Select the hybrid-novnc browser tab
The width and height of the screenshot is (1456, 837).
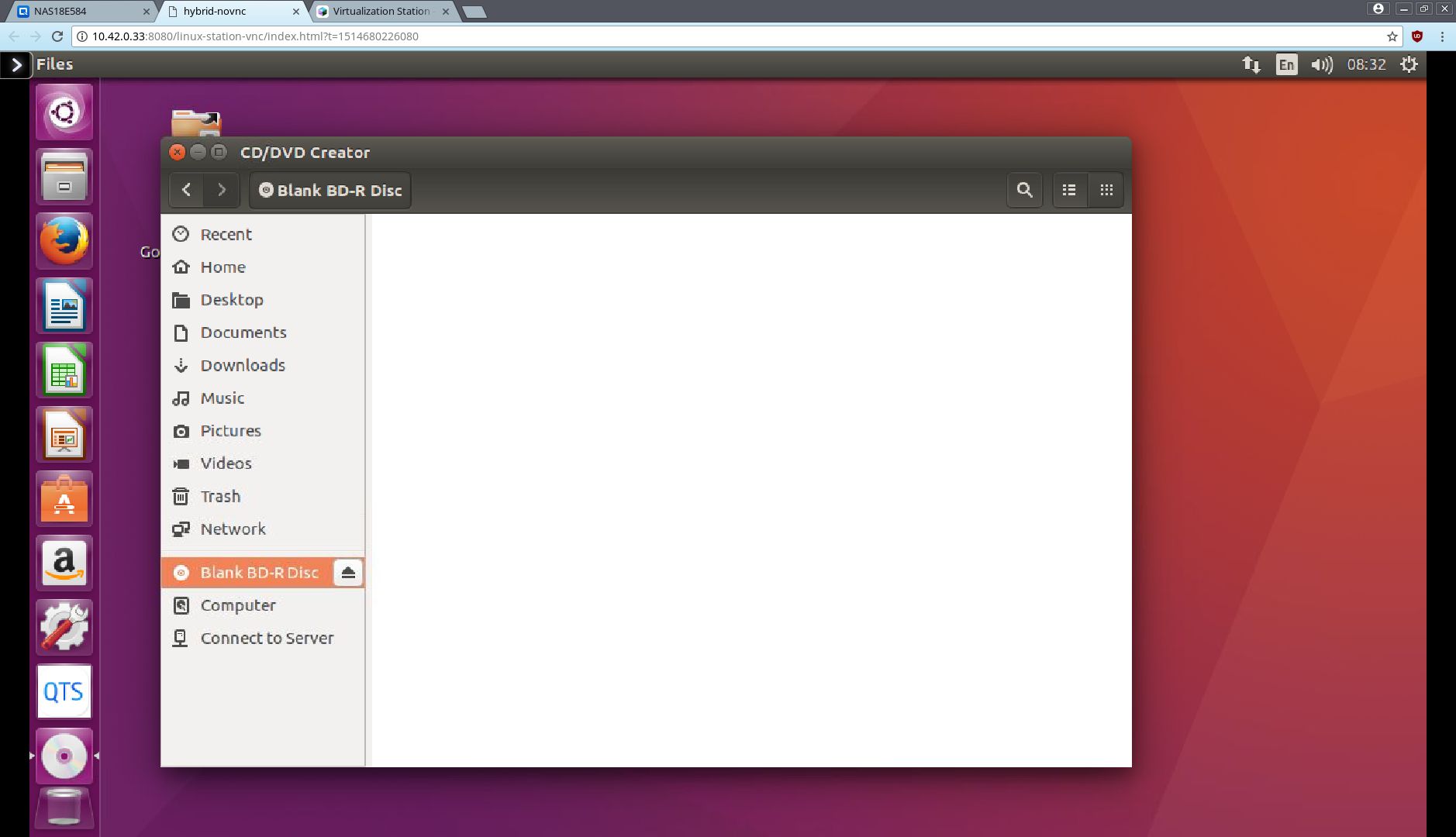click(234, 11)
